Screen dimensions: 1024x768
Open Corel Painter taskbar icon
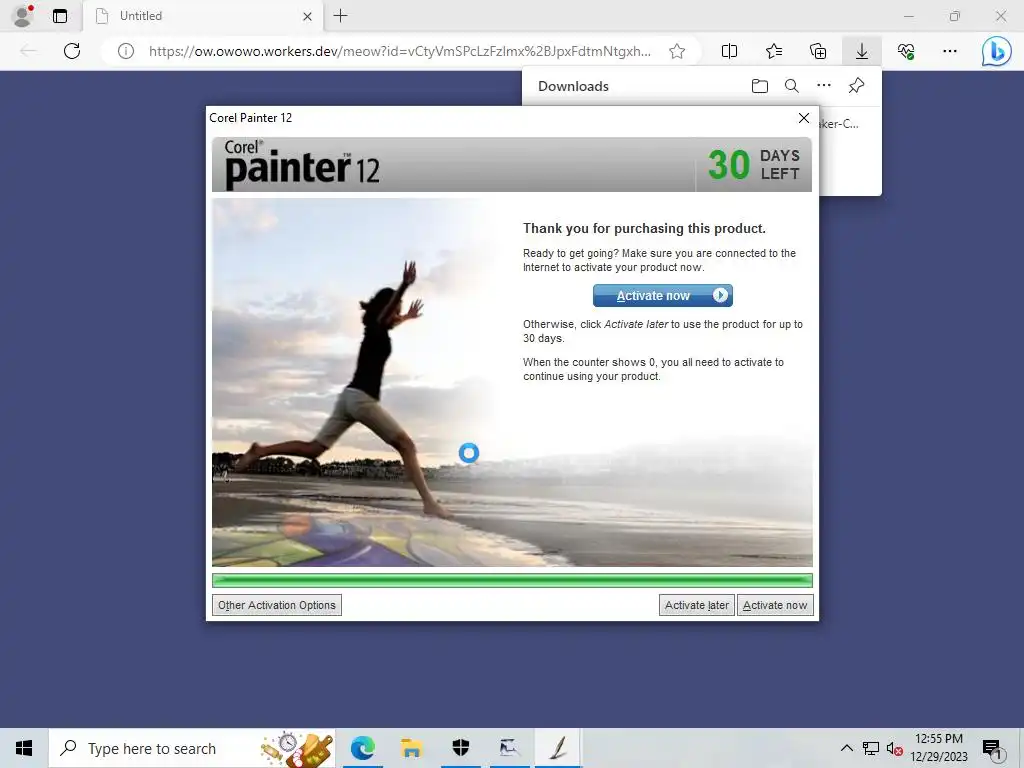[x=558, y=748]
